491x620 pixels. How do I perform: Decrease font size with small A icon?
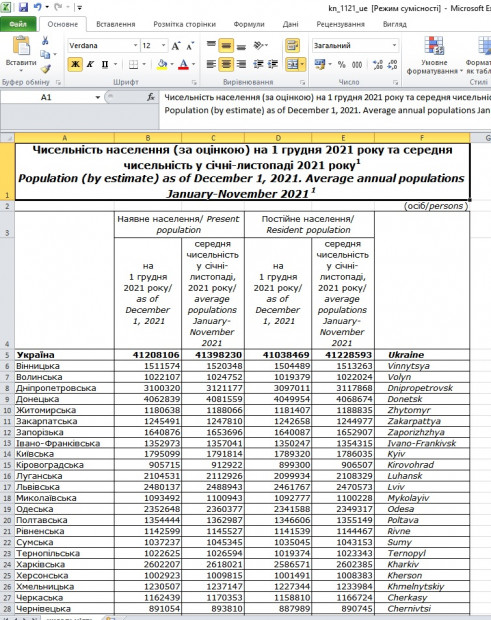(190, 46)
